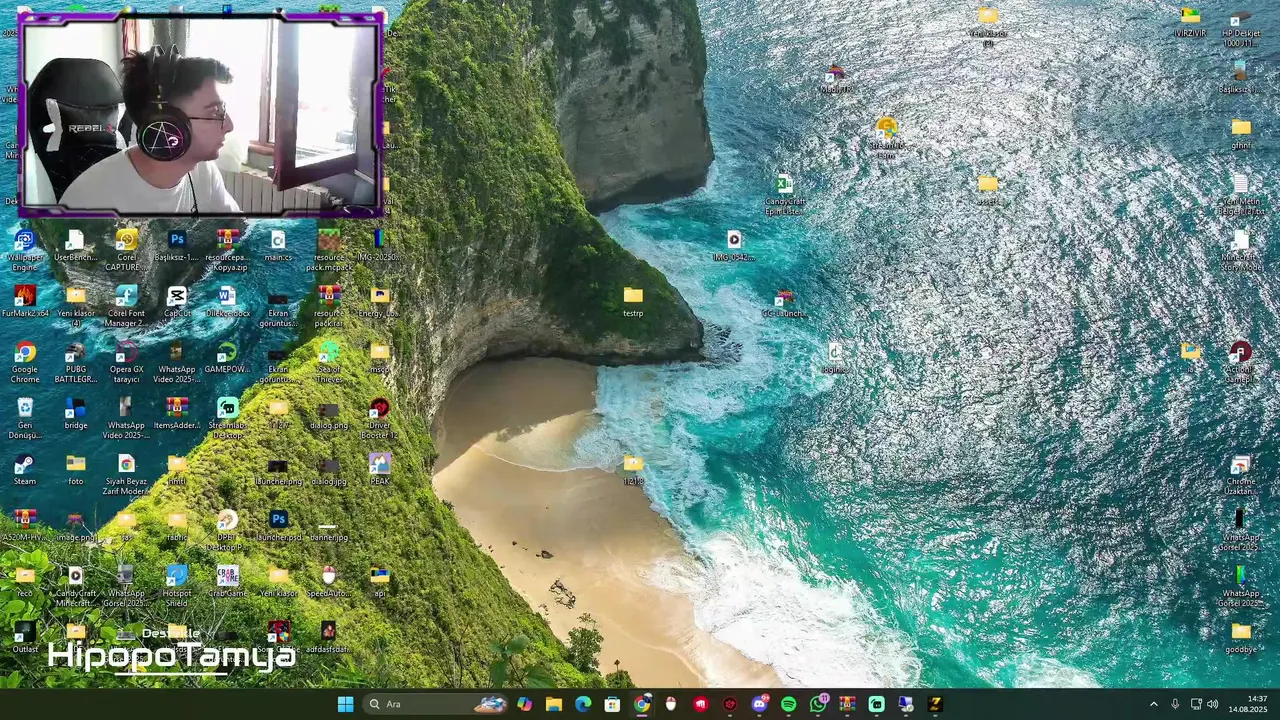Screen dimensions: 1280x720
Task: Select the launcher.psd Photoshop file
Action: [279, 526]
